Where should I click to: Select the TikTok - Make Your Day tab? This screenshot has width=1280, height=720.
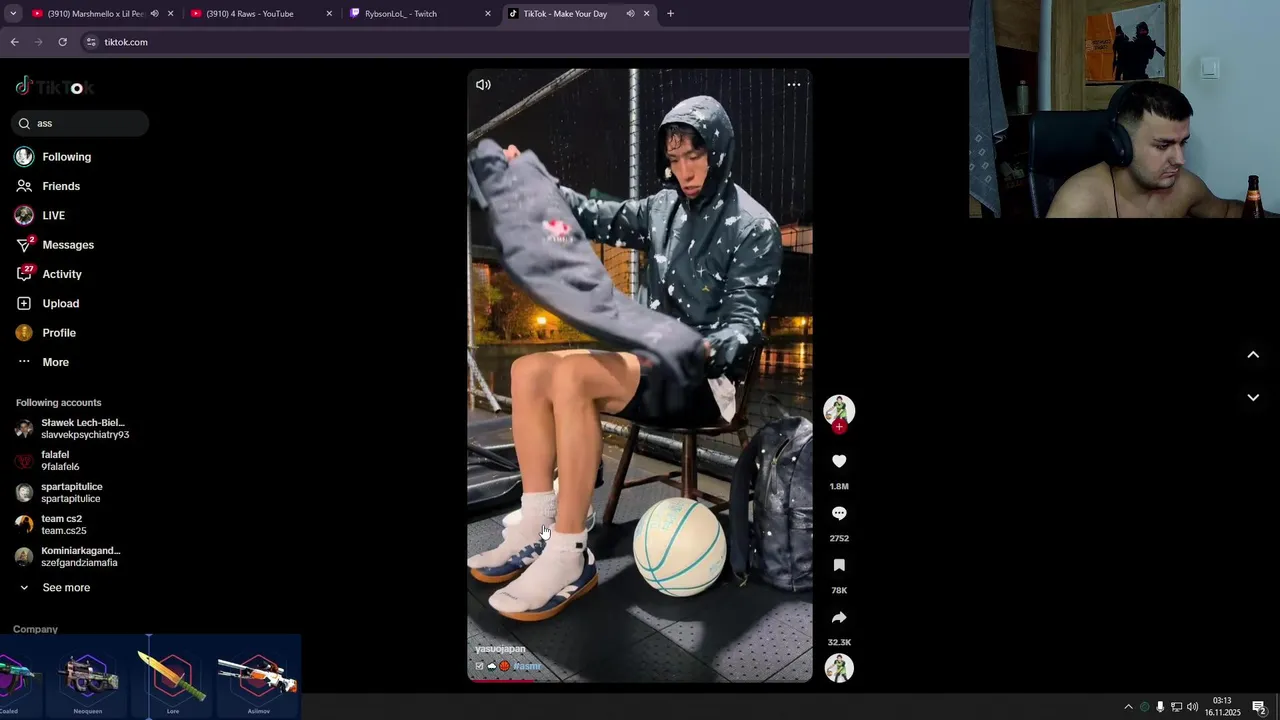coord(565,14)
